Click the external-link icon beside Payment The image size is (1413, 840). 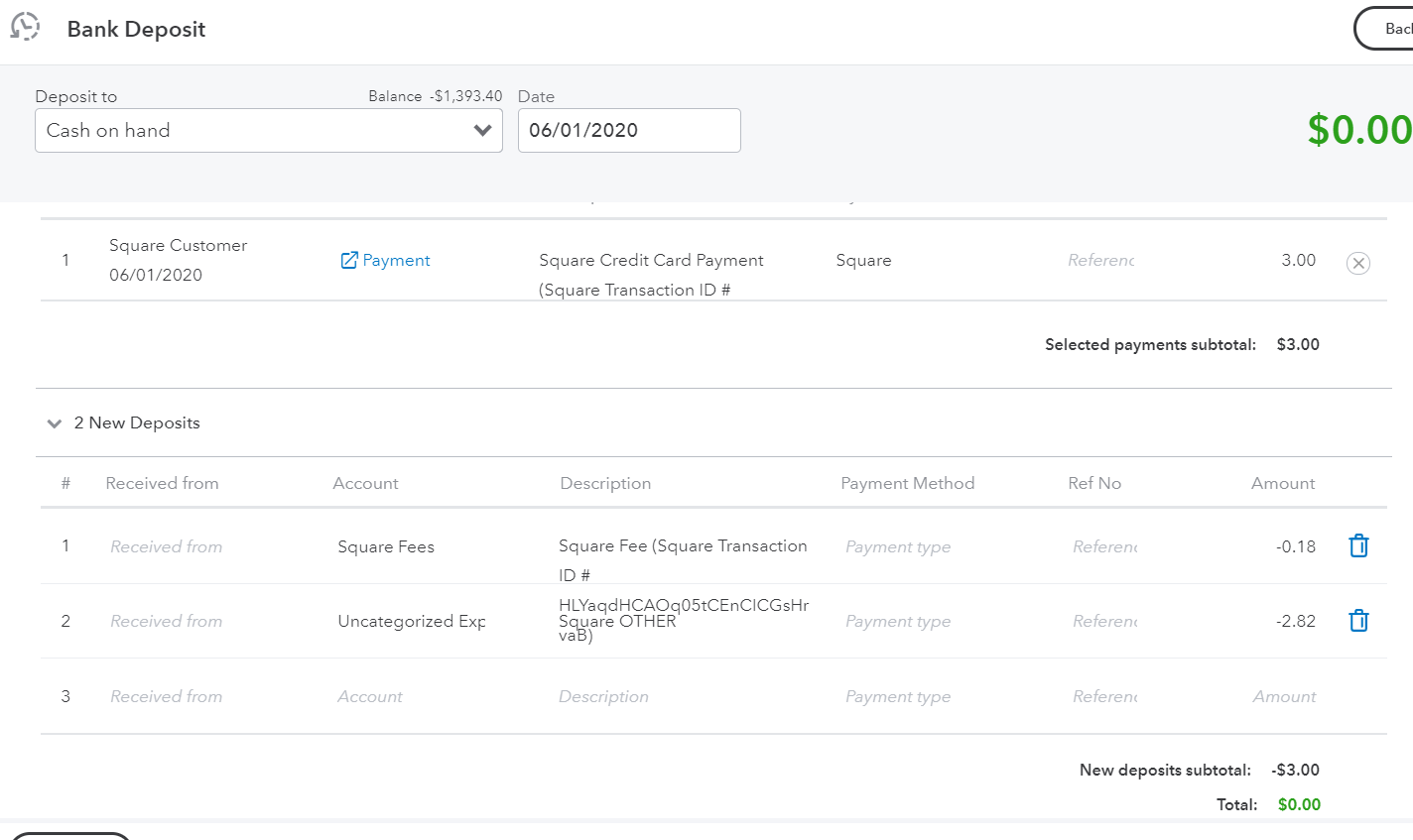point(348,259)
